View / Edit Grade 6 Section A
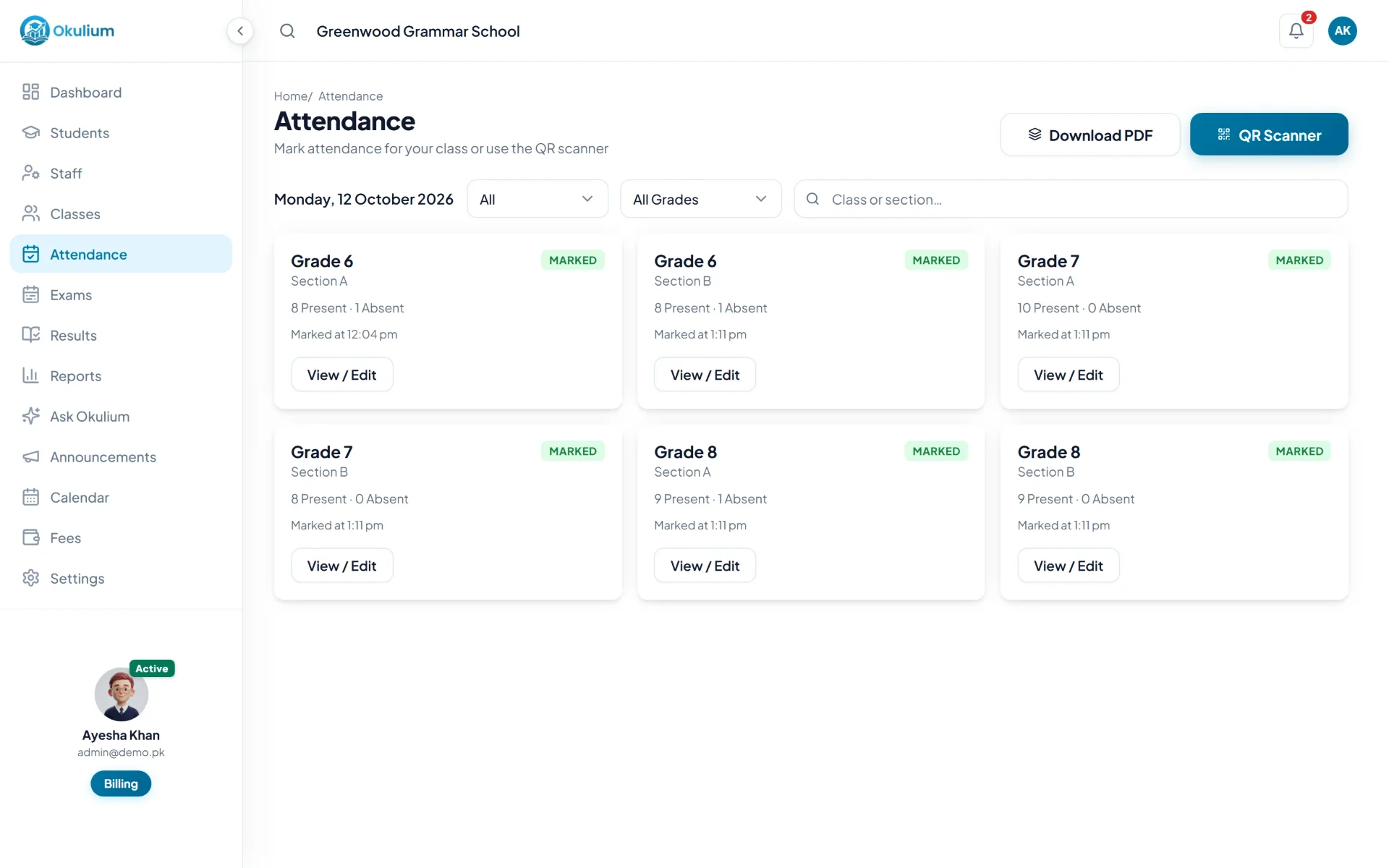Viewport: 1389px width, 868px height. pos(341,375)
